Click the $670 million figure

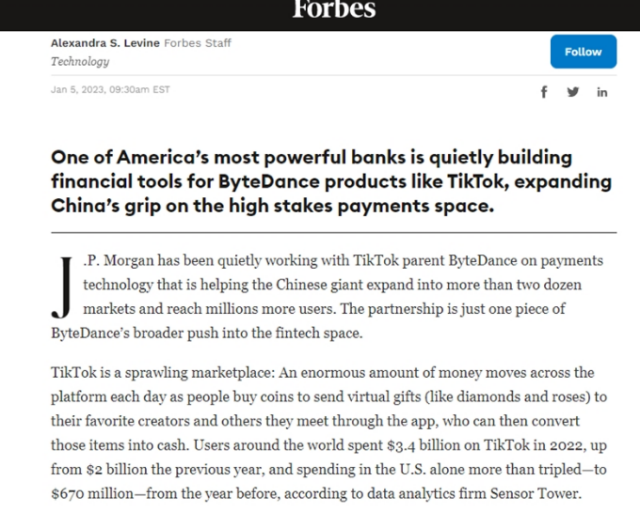pyautogui.click(x=92, y=493)
